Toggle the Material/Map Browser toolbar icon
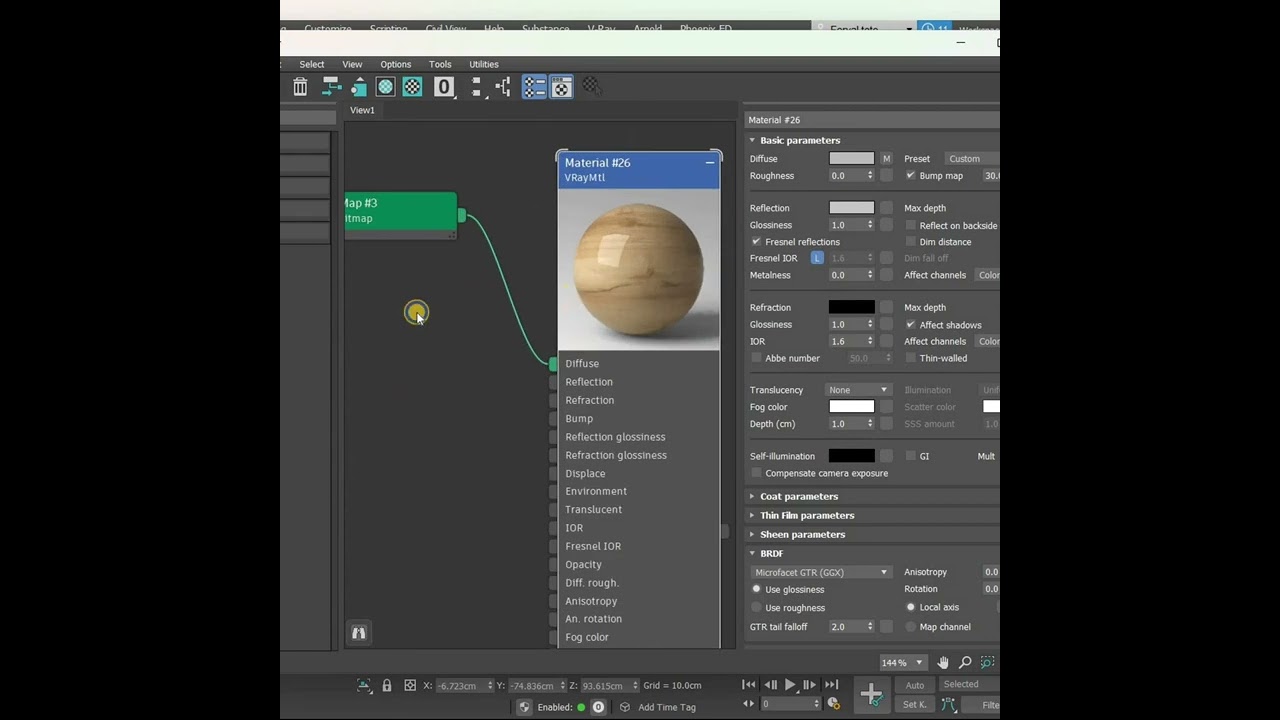Image resolution: width=1280 pixels, height=720 pixels. tap(534, 87)
